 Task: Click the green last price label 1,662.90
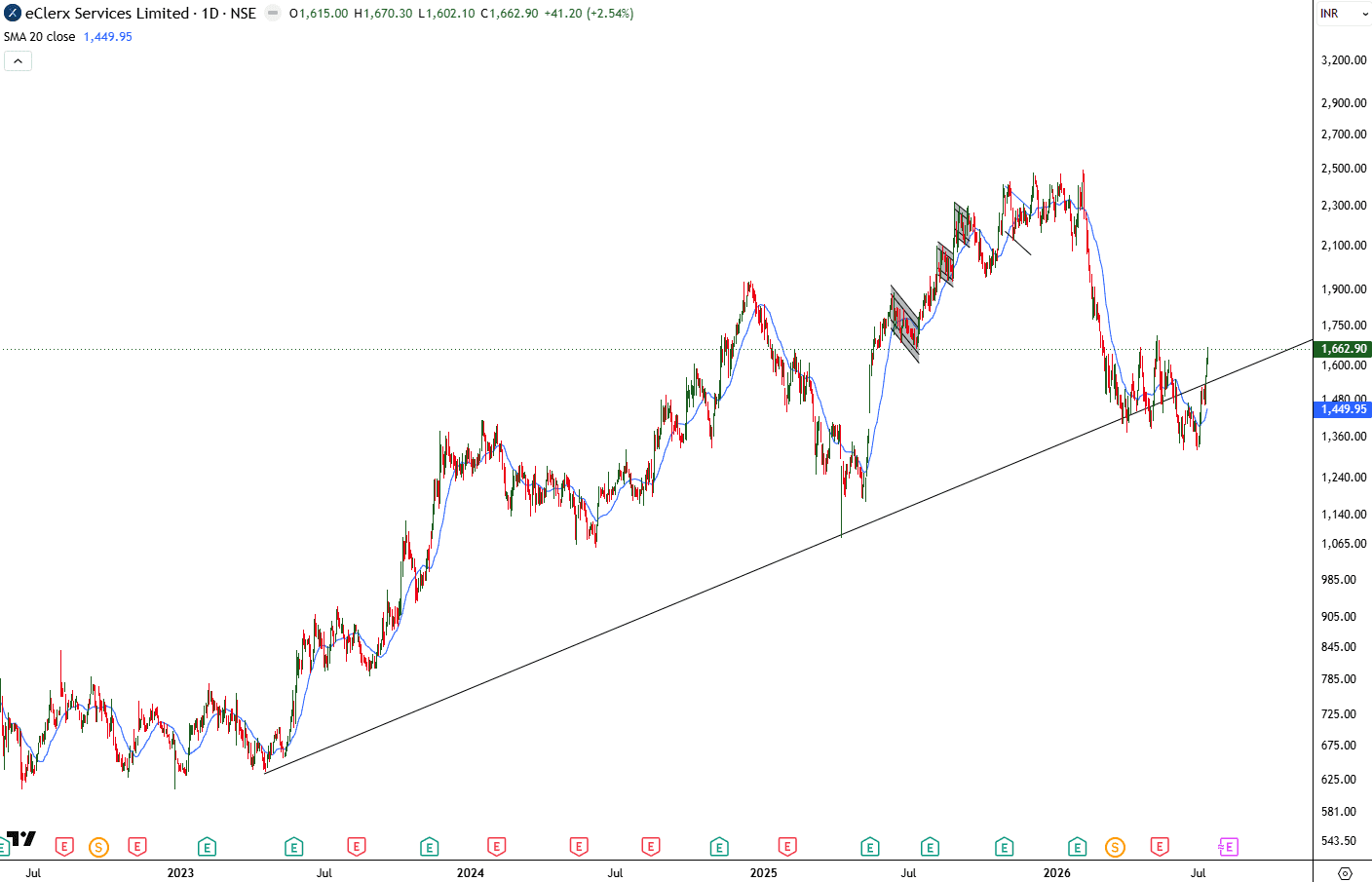click(x=1344, y=349)
